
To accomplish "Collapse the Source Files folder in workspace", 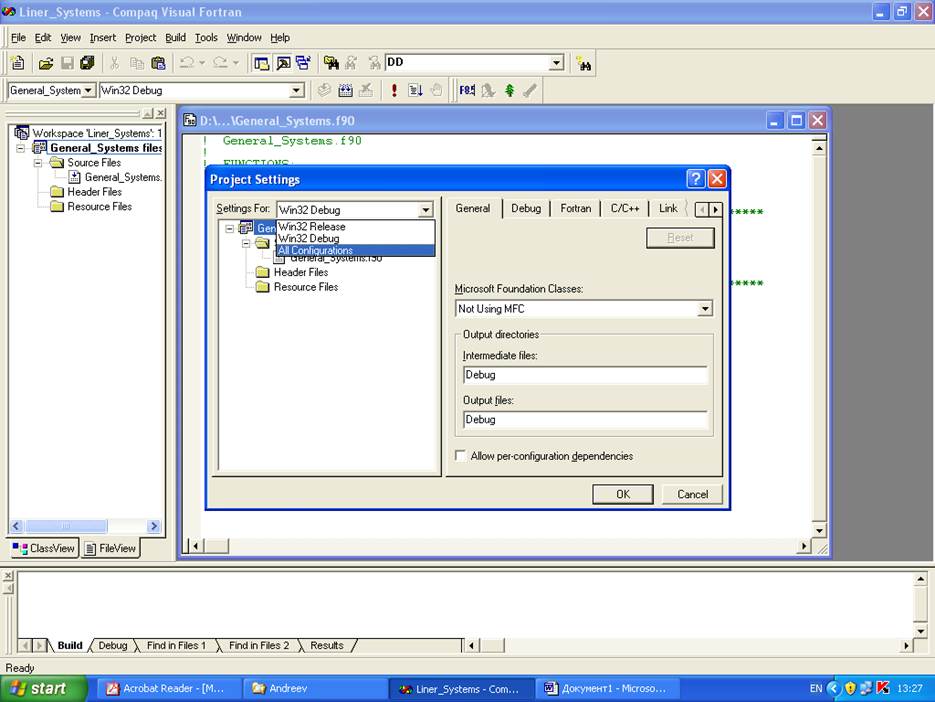I will 38,163.
